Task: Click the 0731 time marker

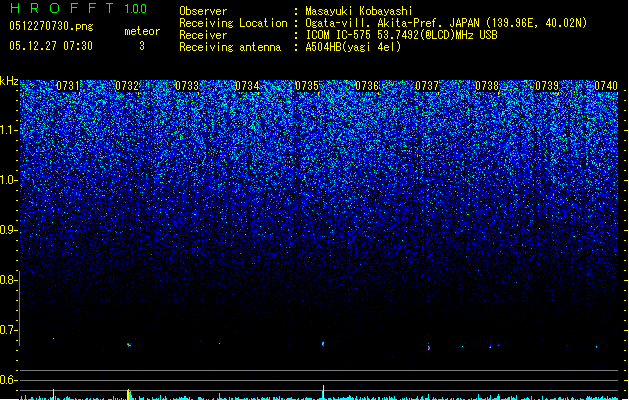Action: tap(68, 86)
